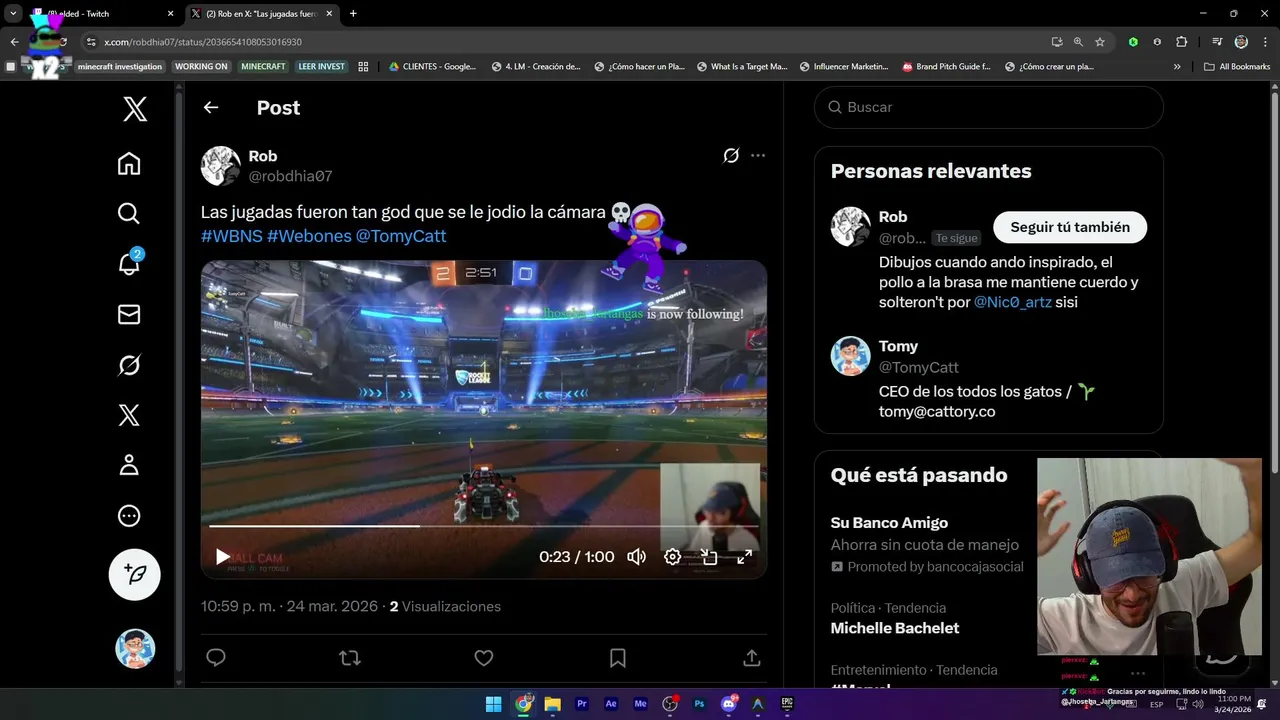Open video settings gear
1280x720 pixels.
673,557
